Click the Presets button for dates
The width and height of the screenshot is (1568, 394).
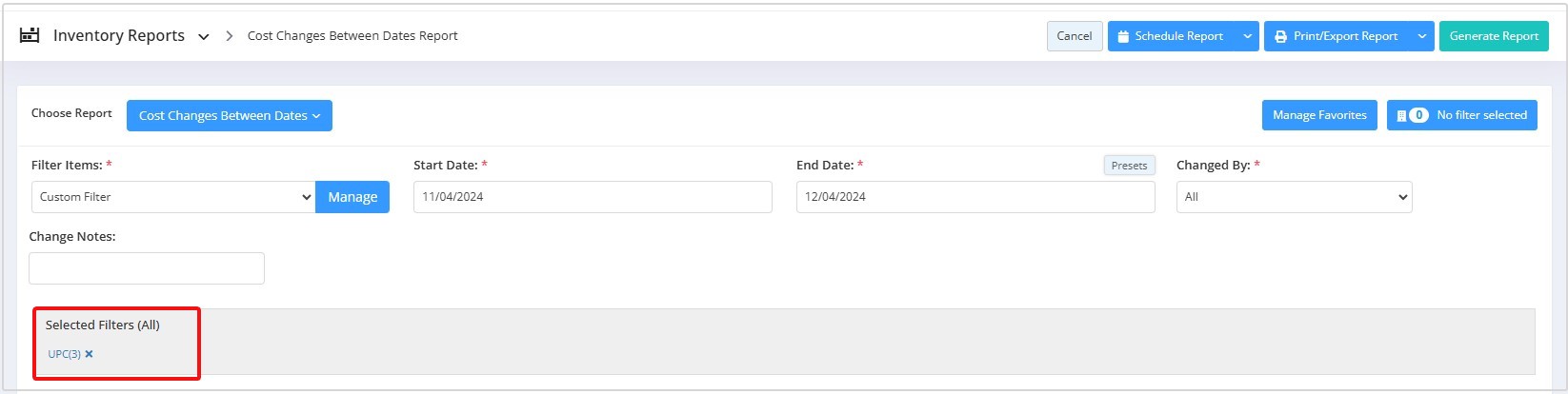[1130, 166]
